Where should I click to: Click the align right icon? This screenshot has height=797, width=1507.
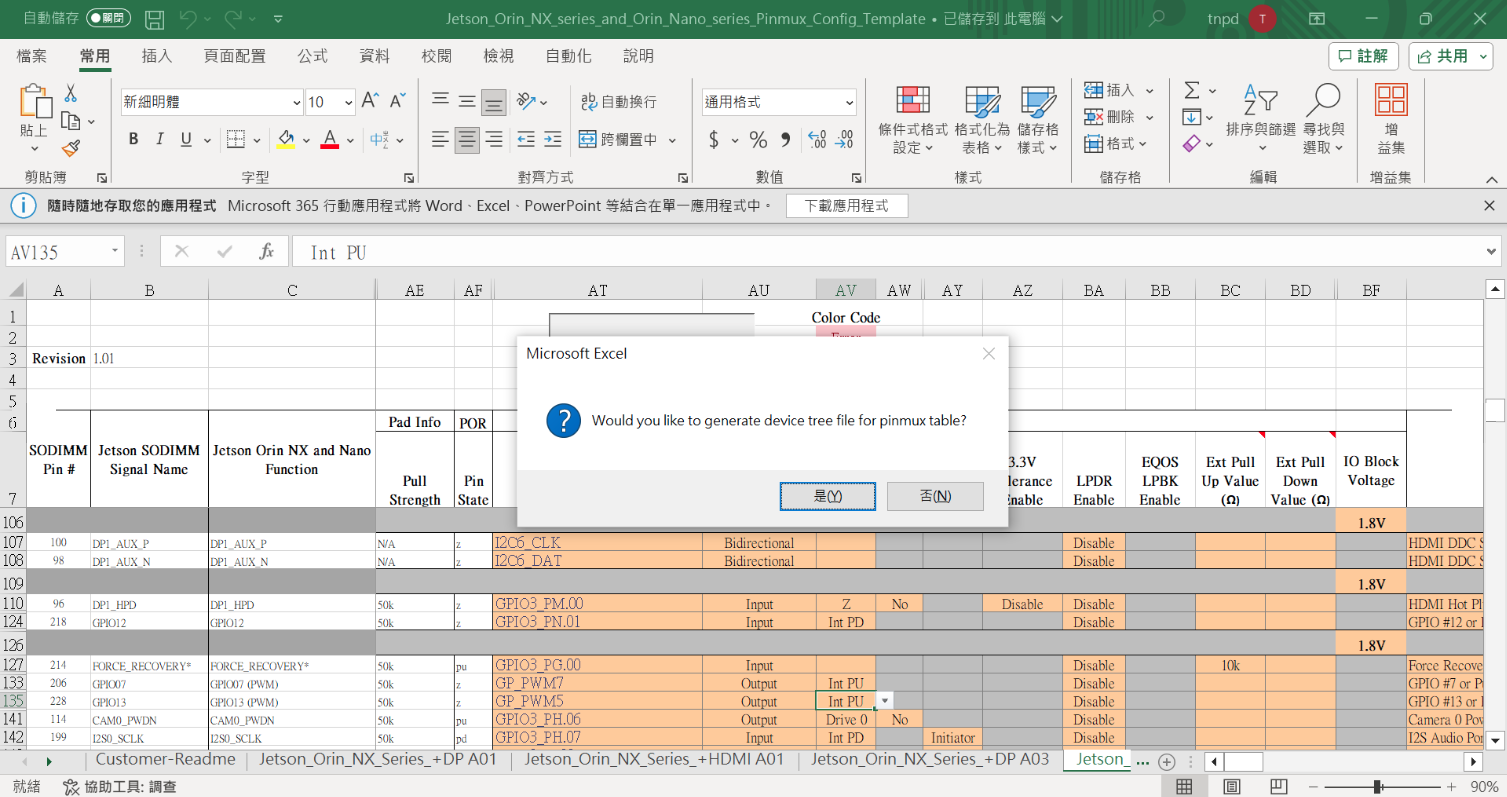click(x=493, y=140)
